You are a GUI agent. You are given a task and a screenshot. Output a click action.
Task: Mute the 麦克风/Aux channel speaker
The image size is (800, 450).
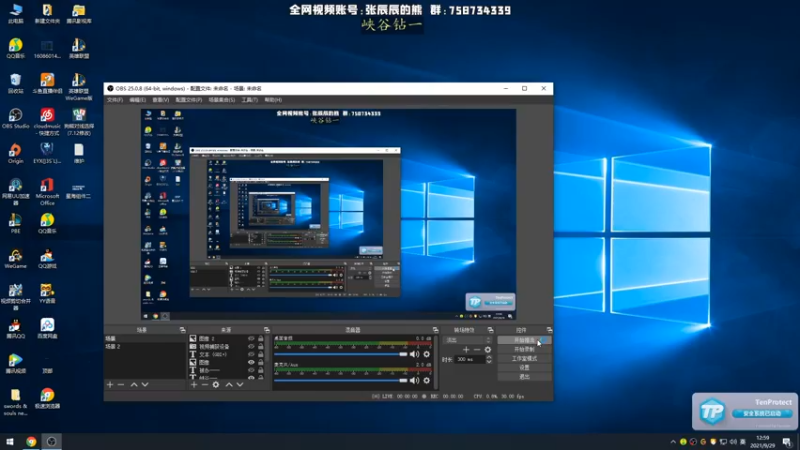tap(414, 380)
